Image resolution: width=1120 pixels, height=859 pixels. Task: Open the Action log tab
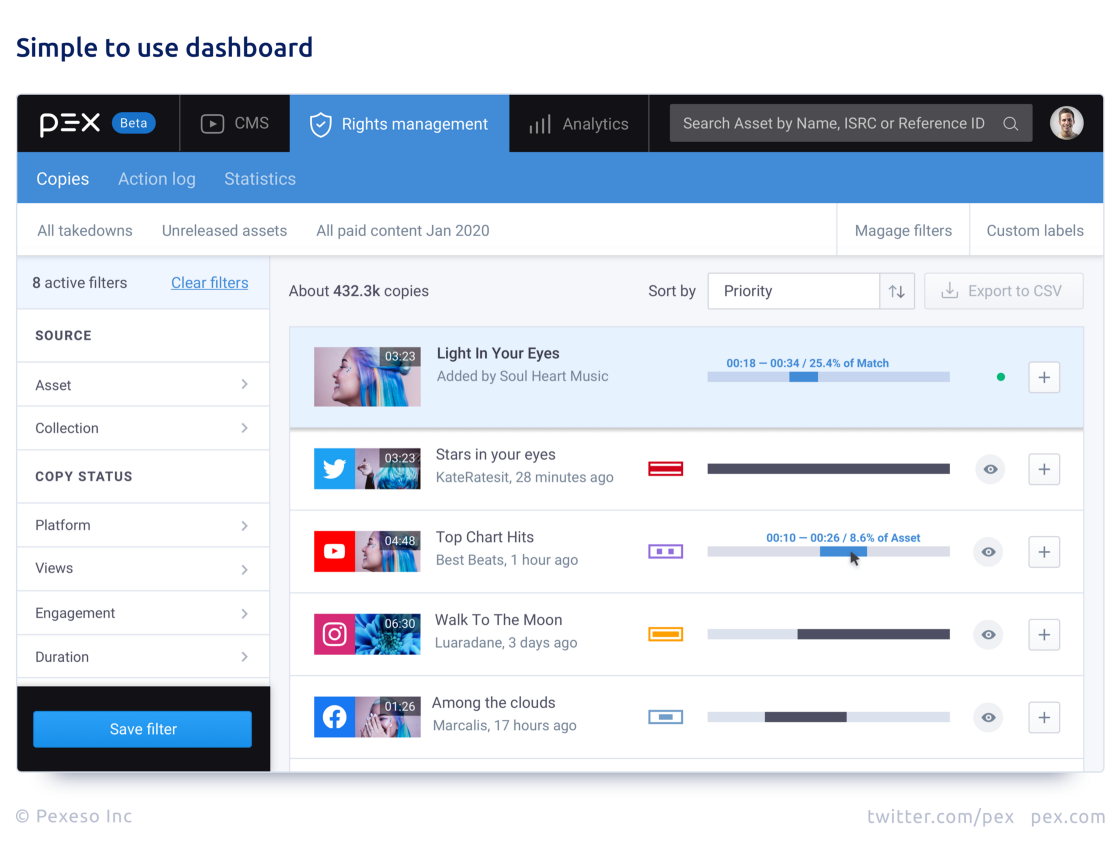coord(156,178)
